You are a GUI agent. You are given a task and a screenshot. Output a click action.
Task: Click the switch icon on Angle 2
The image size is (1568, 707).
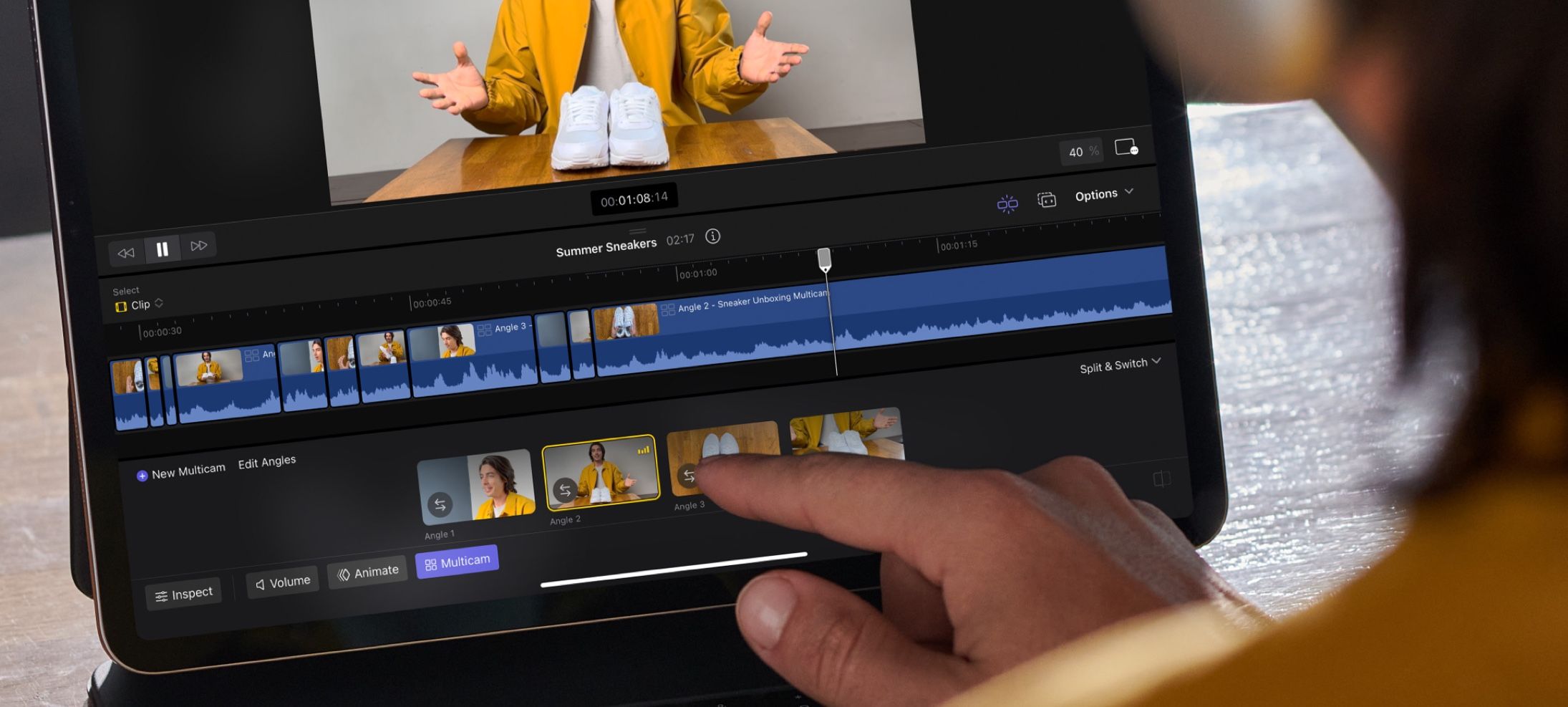tap(565, 491)
